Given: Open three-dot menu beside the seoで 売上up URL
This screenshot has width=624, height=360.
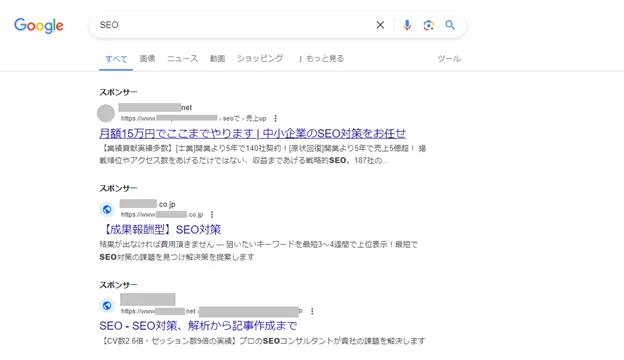Looking at the screenshot, I should (x=275, y=119).
